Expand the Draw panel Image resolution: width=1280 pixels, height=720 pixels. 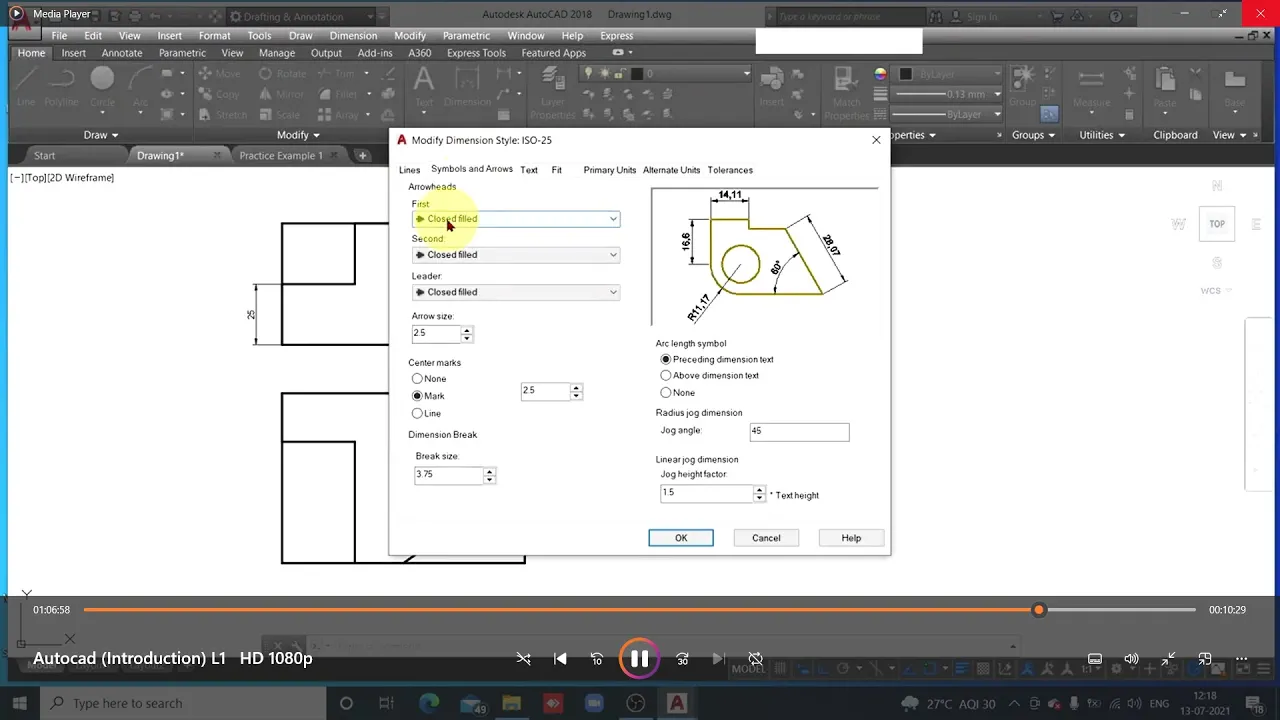pyautogui.click(x=101, y=135)
